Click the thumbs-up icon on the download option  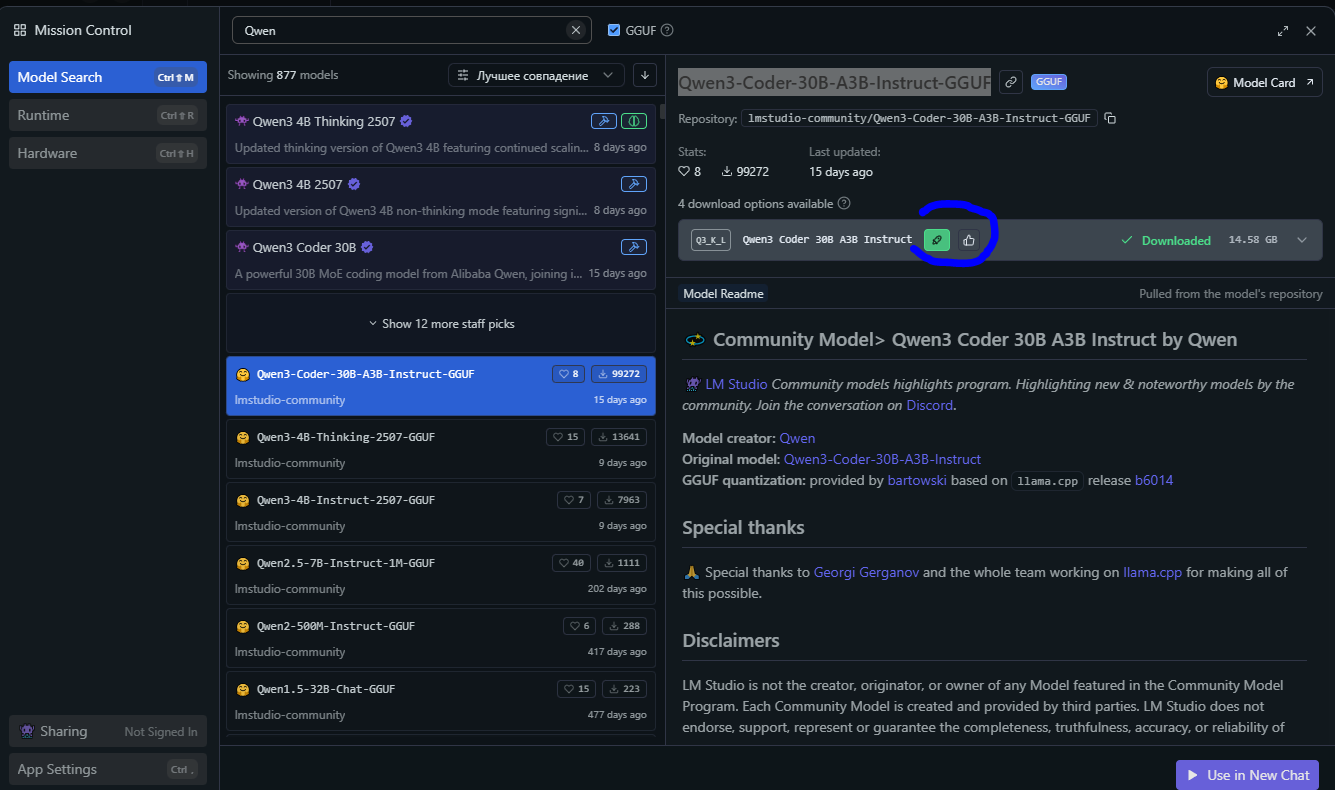[968, 240]
